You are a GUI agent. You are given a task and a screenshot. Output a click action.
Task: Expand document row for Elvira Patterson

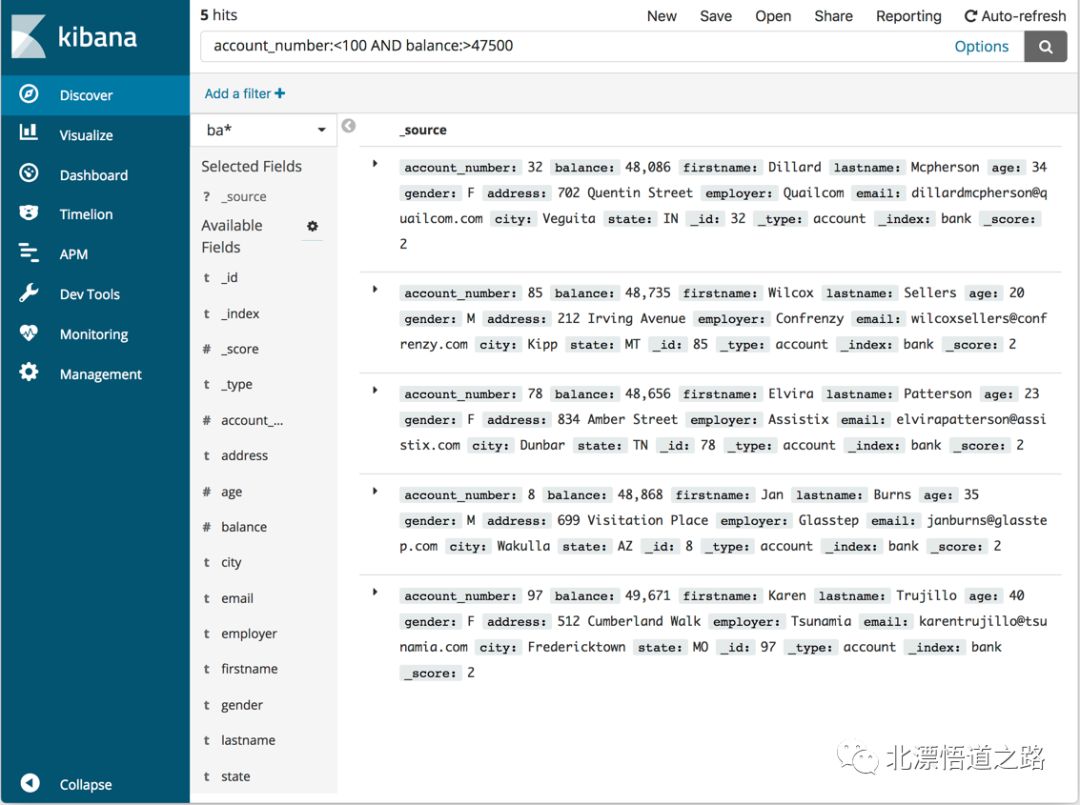click(375, 390)
